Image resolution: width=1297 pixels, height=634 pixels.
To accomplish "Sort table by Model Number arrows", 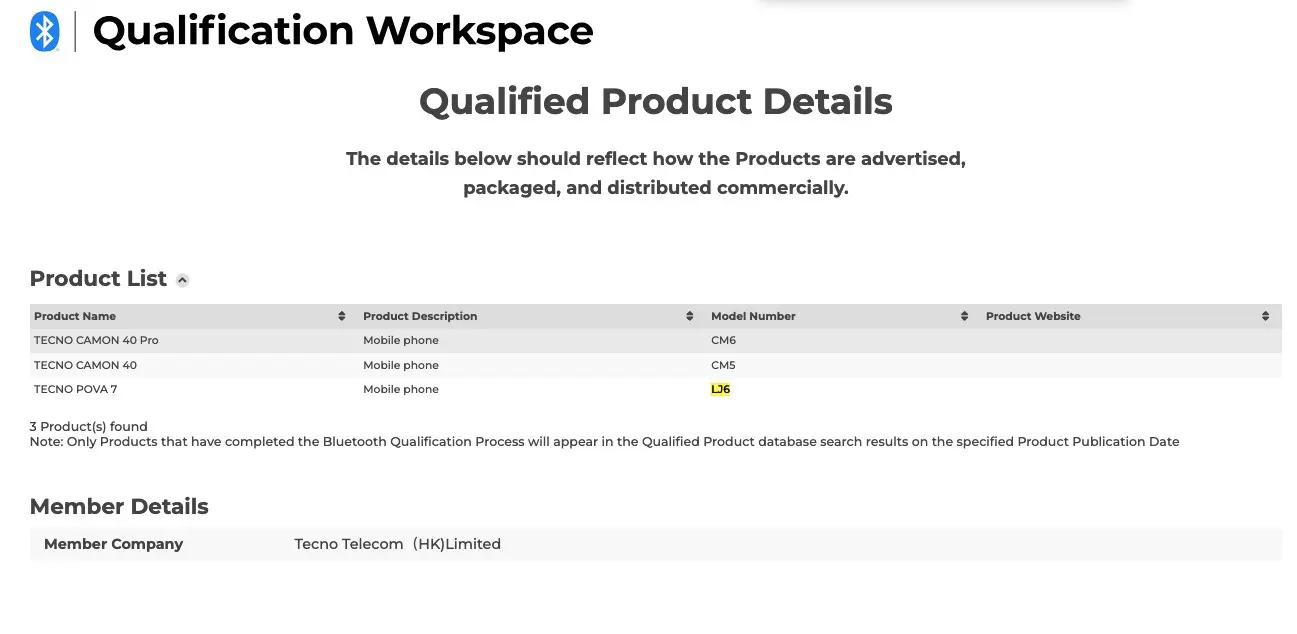I will 964,316.
